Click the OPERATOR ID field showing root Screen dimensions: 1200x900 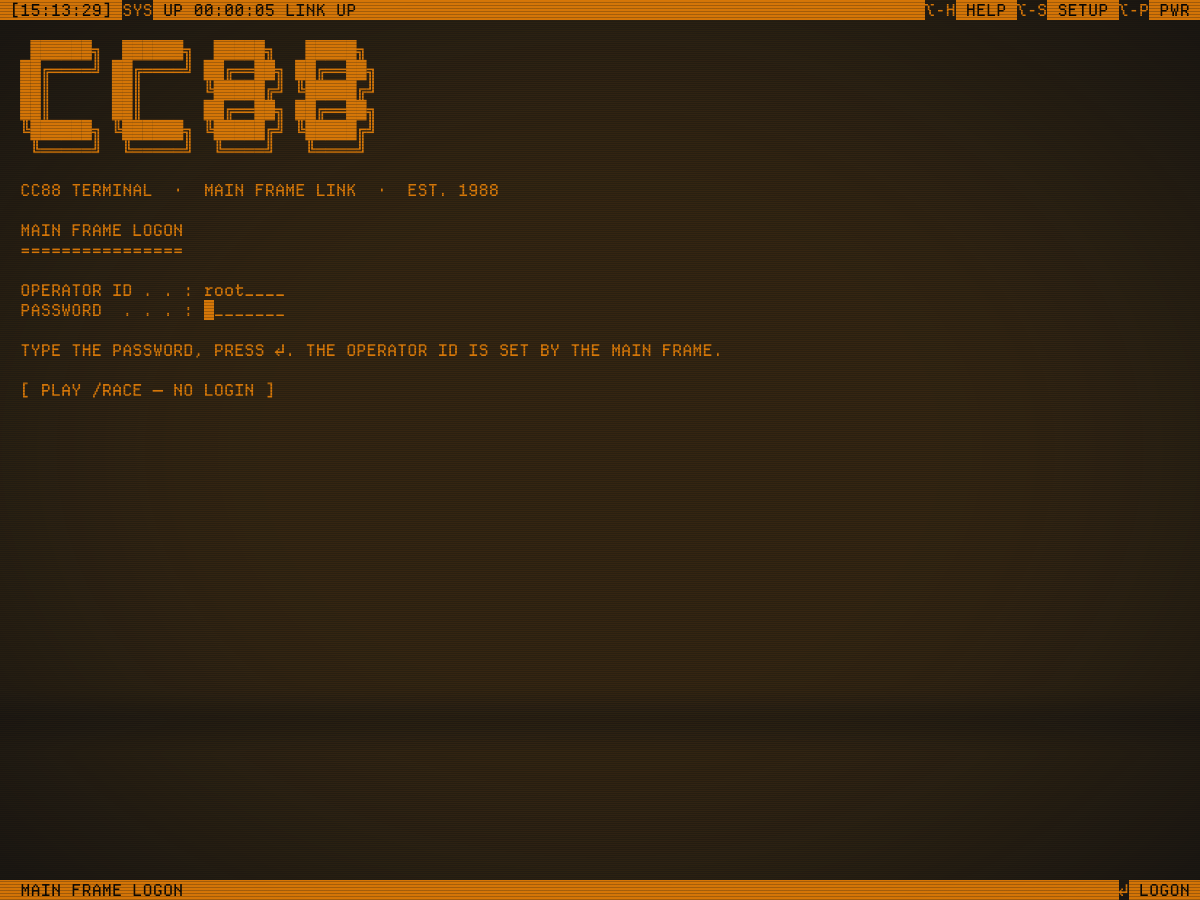coord(244,290)
